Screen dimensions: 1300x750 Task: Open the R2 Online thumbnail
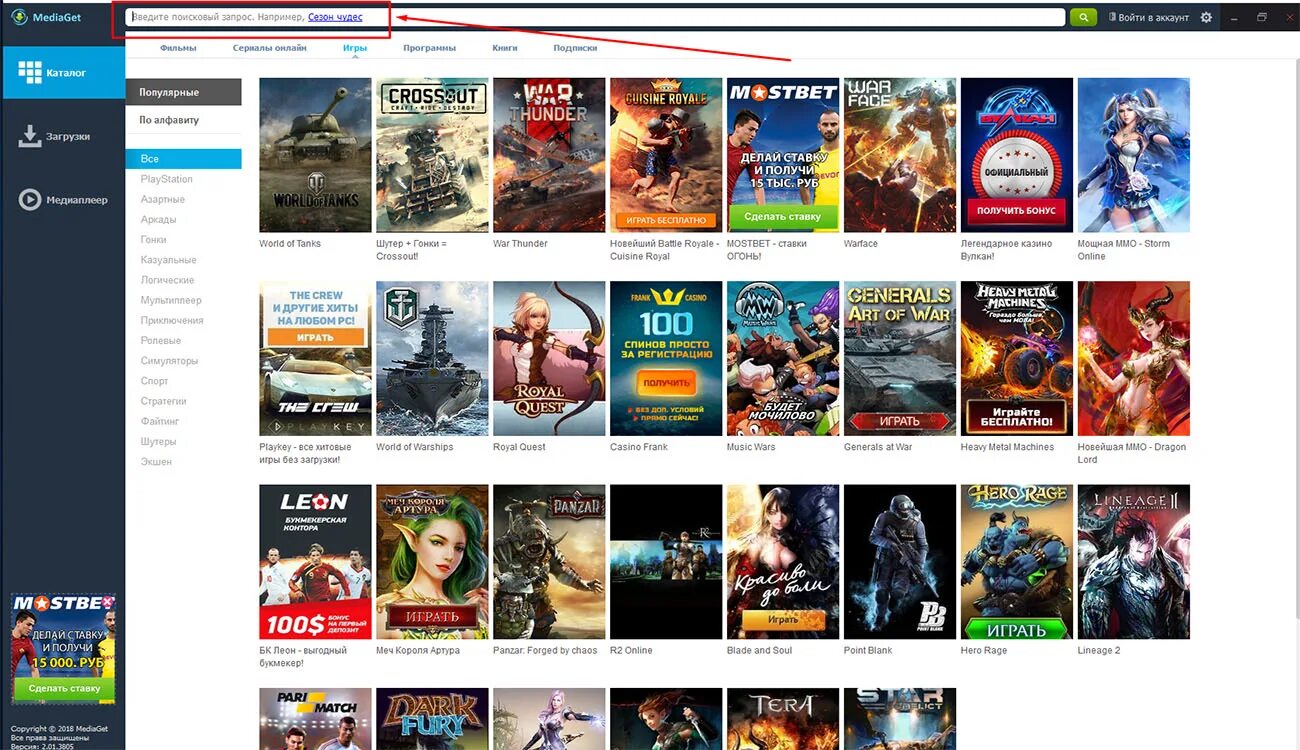[x=666, y=562]
